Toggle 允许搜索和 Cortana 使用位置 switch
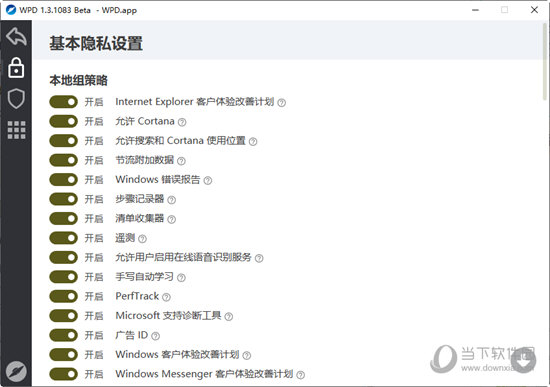This screenshot has width=550, height=387. tap(63, 141)
